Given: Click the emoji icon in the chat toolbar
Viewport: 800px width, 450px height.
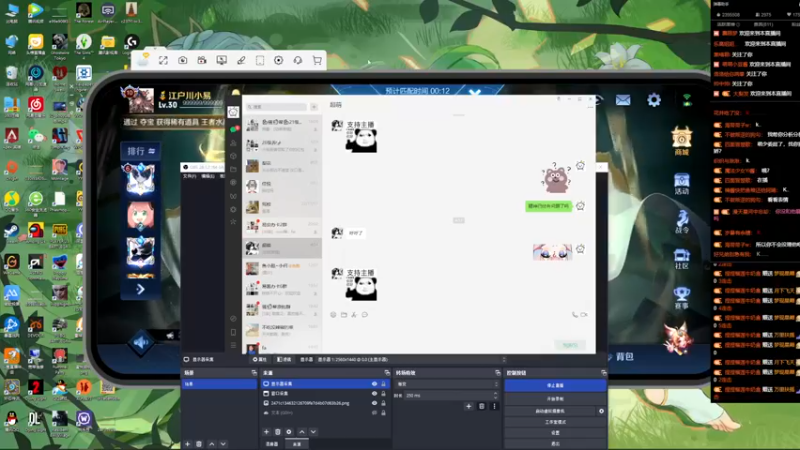Looking at the screenshot, I should click(333, 315).
